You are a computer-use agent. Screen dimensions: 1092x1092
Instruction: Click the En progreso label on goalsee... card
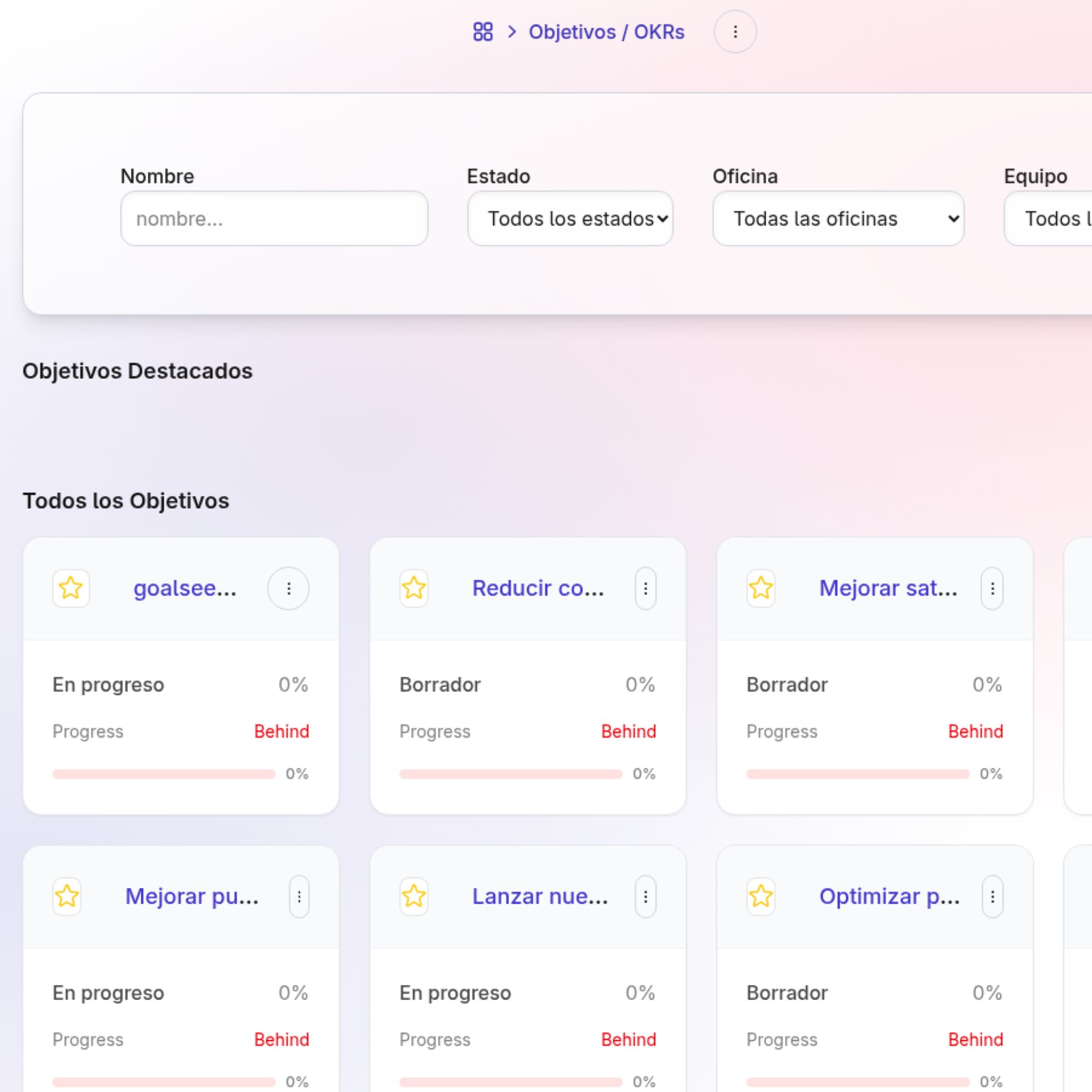point(109,685)
